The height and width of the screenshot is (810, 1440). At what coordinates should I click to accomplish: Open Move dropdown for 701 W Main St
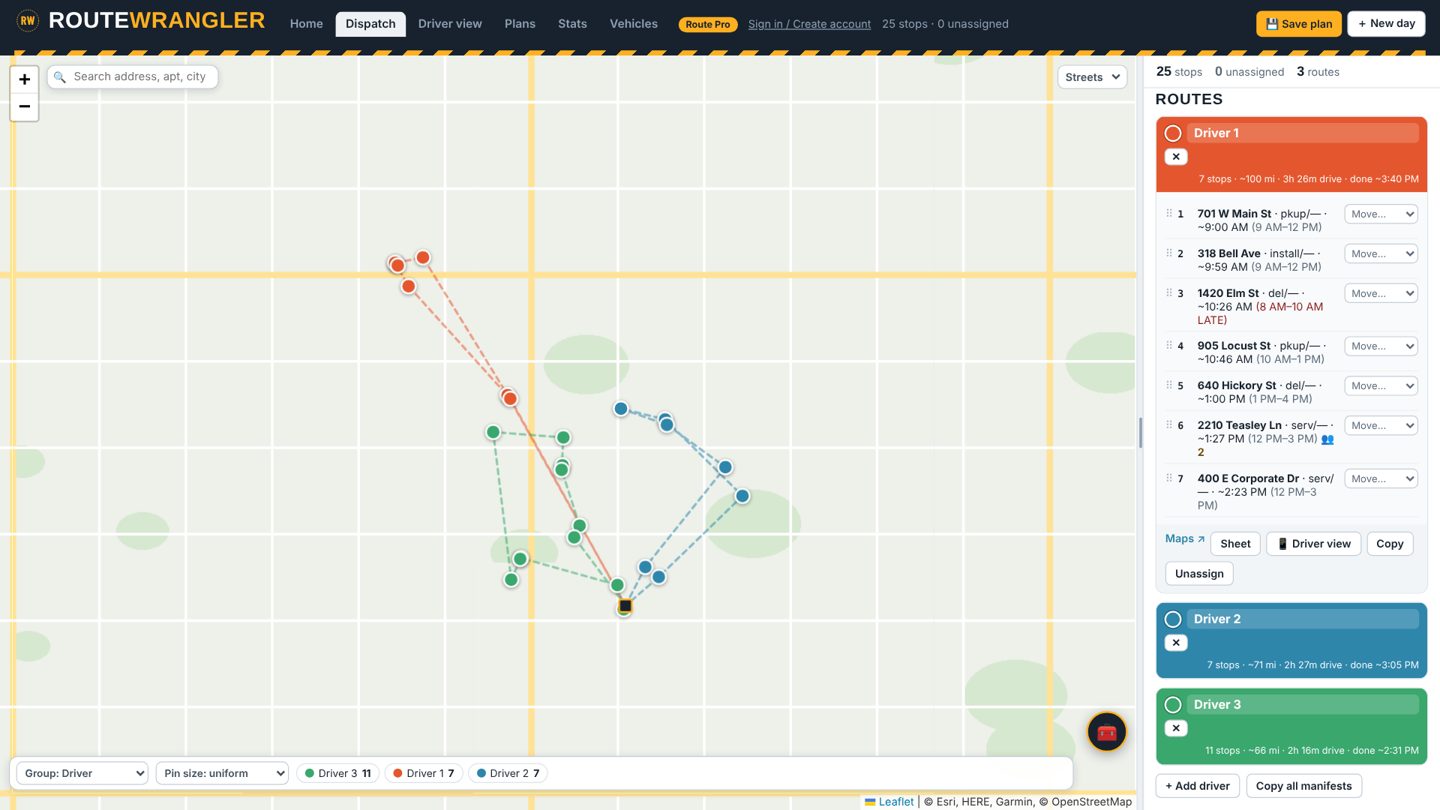[1381, 214]
